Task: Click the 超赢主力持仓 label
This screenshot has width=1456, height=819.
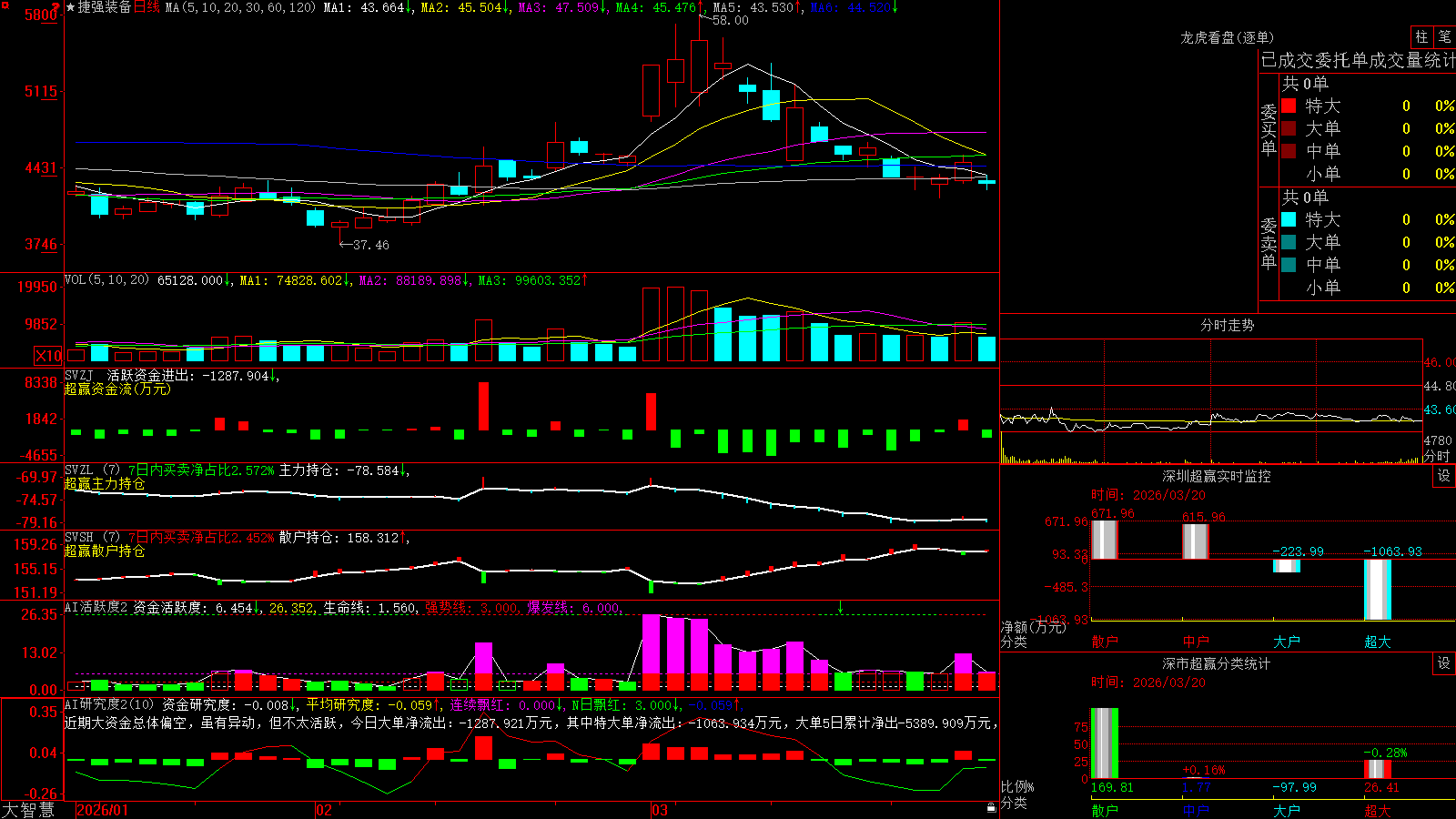Action: [105, 484]
